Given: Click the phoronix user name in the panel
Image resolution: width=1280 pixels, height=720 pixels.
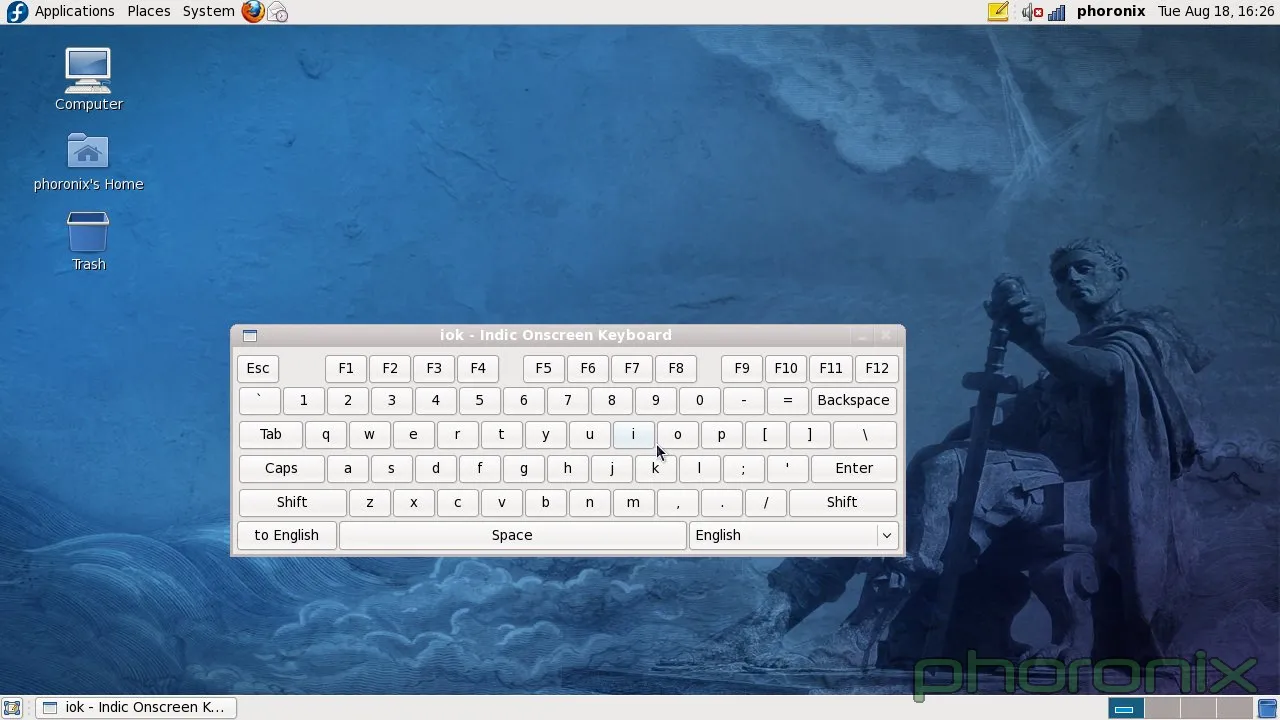Looking at the screenshot, I should (x=1110, y=12).
